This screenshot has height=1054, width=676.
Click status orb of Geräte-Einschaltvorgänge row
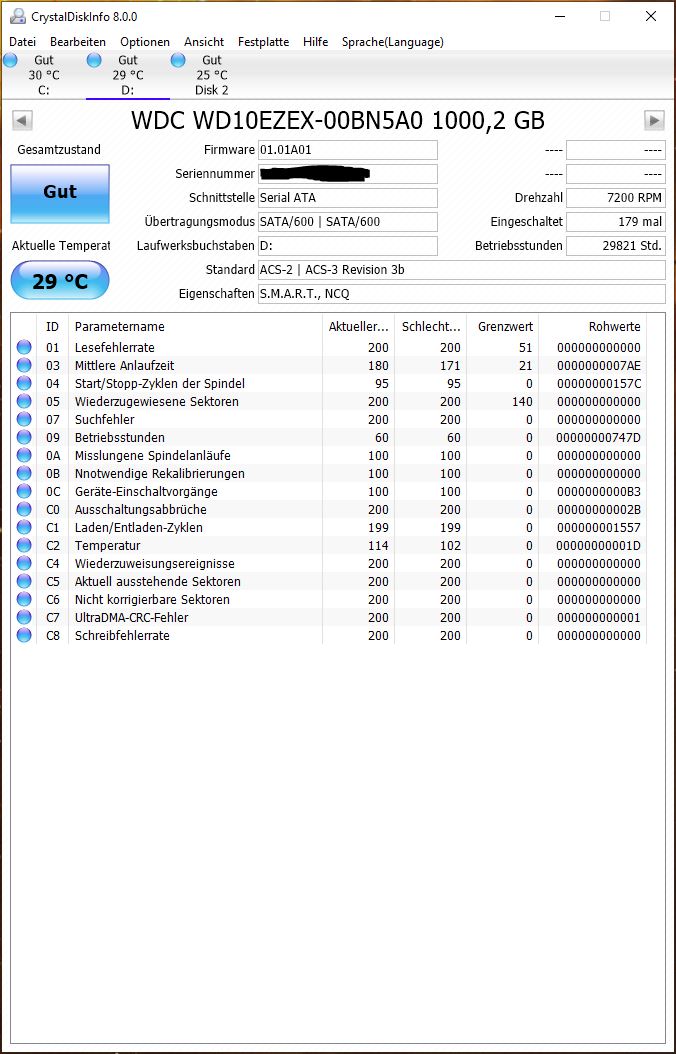[24, 491]
